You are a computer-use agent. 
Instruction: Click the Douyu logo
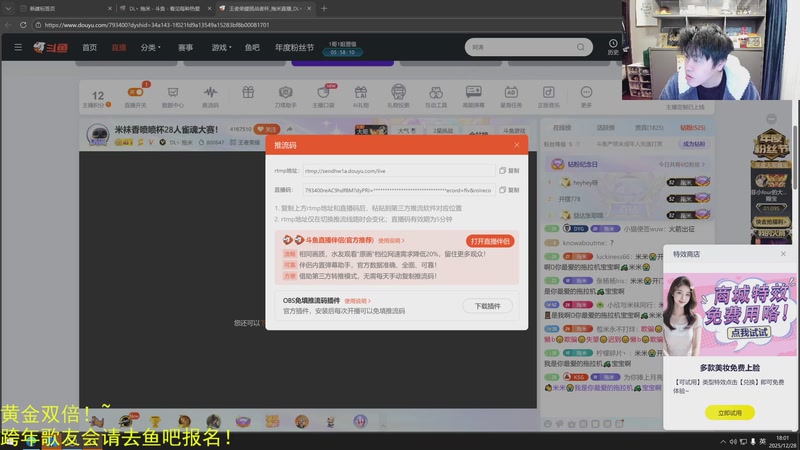coord(51,47)
